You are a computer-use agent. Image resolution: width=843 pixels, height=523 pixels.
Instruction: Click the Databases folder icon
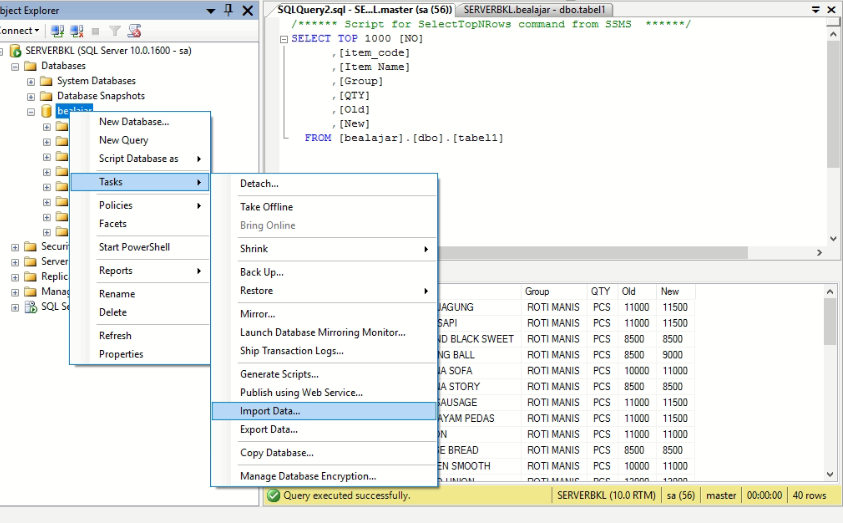[x=30, y=66]
